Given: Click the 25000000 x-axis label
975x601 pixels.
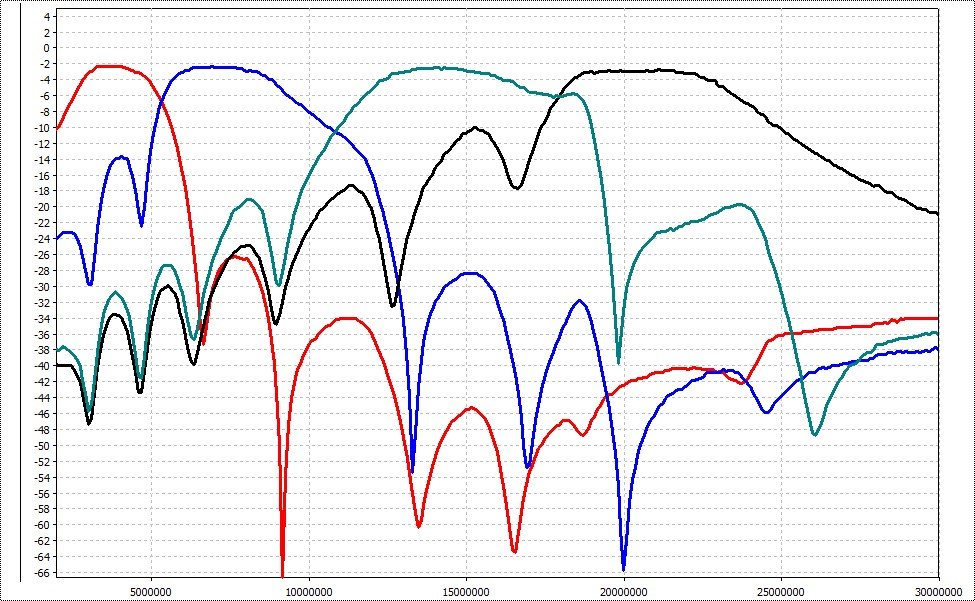Looking at the screenshot, I should pyautogui.click(x=781, y=588).
